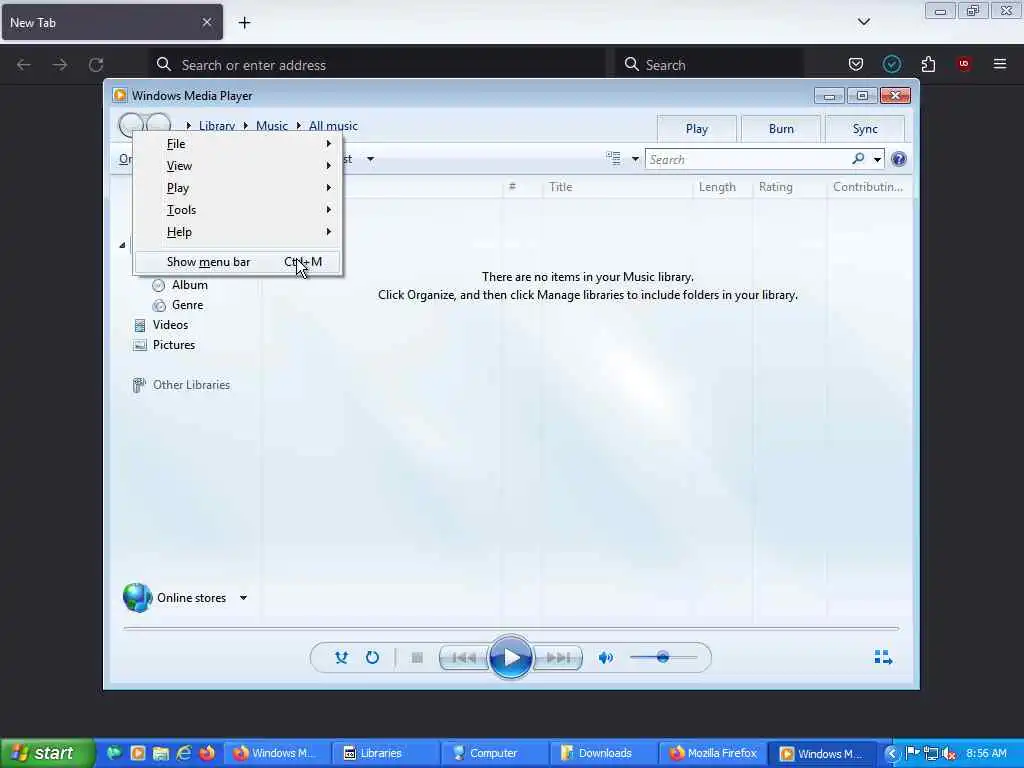Select Videos in the navigation pane
Image resolution: width=1024 pixels, height=768 pixels.
tap(170, 325)
